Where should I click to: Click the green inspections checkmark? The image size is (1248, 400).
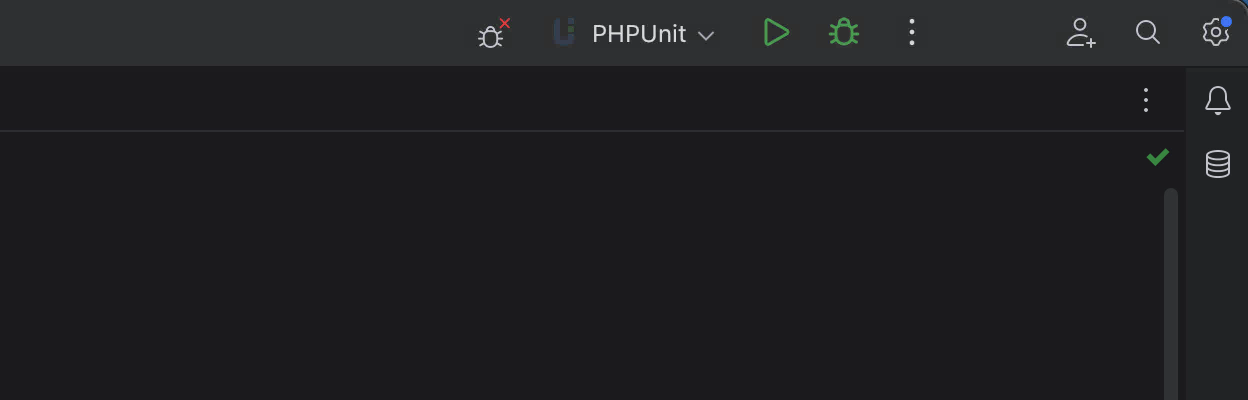(x=1158, y=157)
